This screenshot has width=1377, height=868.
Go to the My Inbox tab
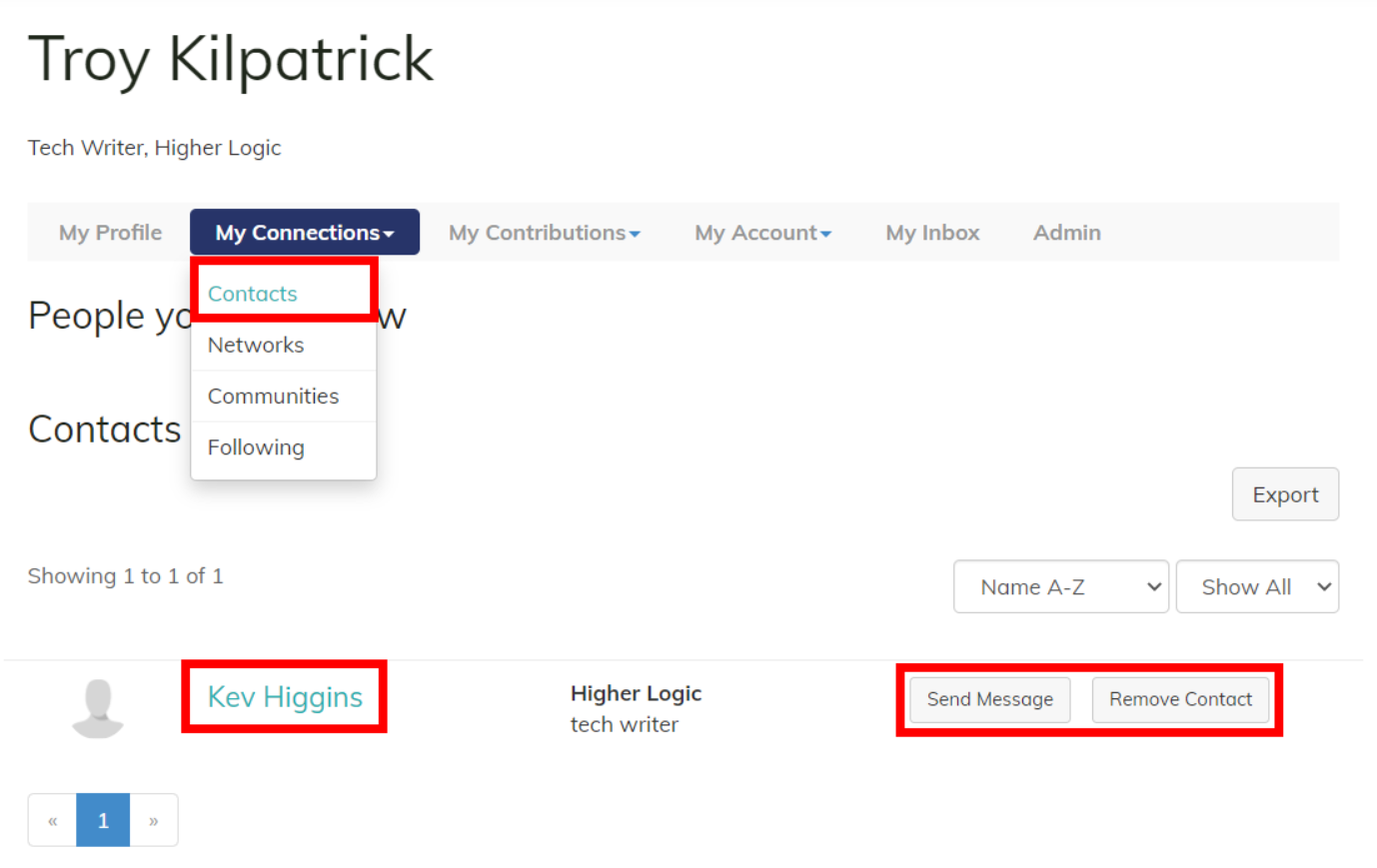click(x=932, y=233)
